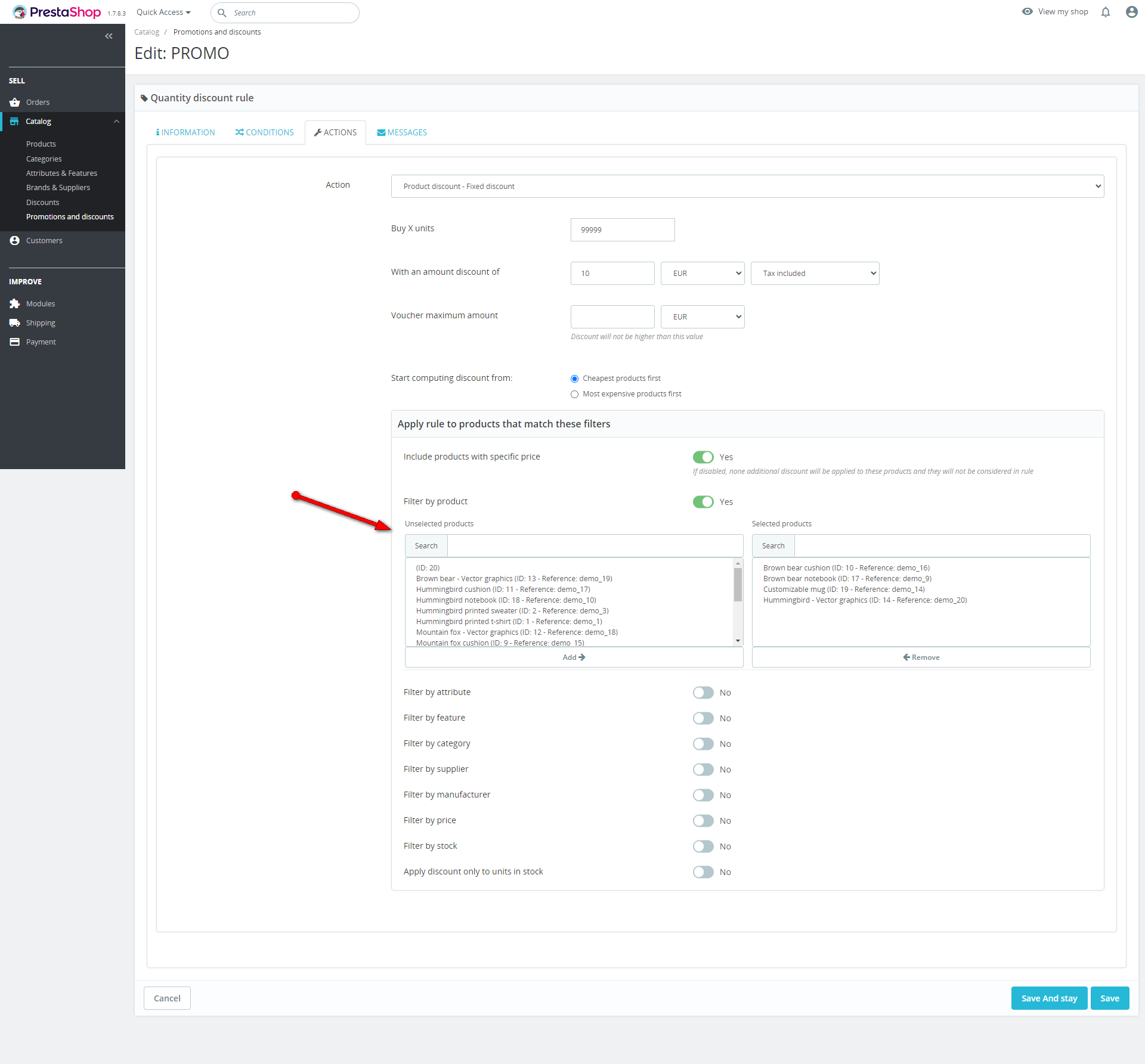
Task: Switch to the Conditions tab
Action: click(264, 133)
